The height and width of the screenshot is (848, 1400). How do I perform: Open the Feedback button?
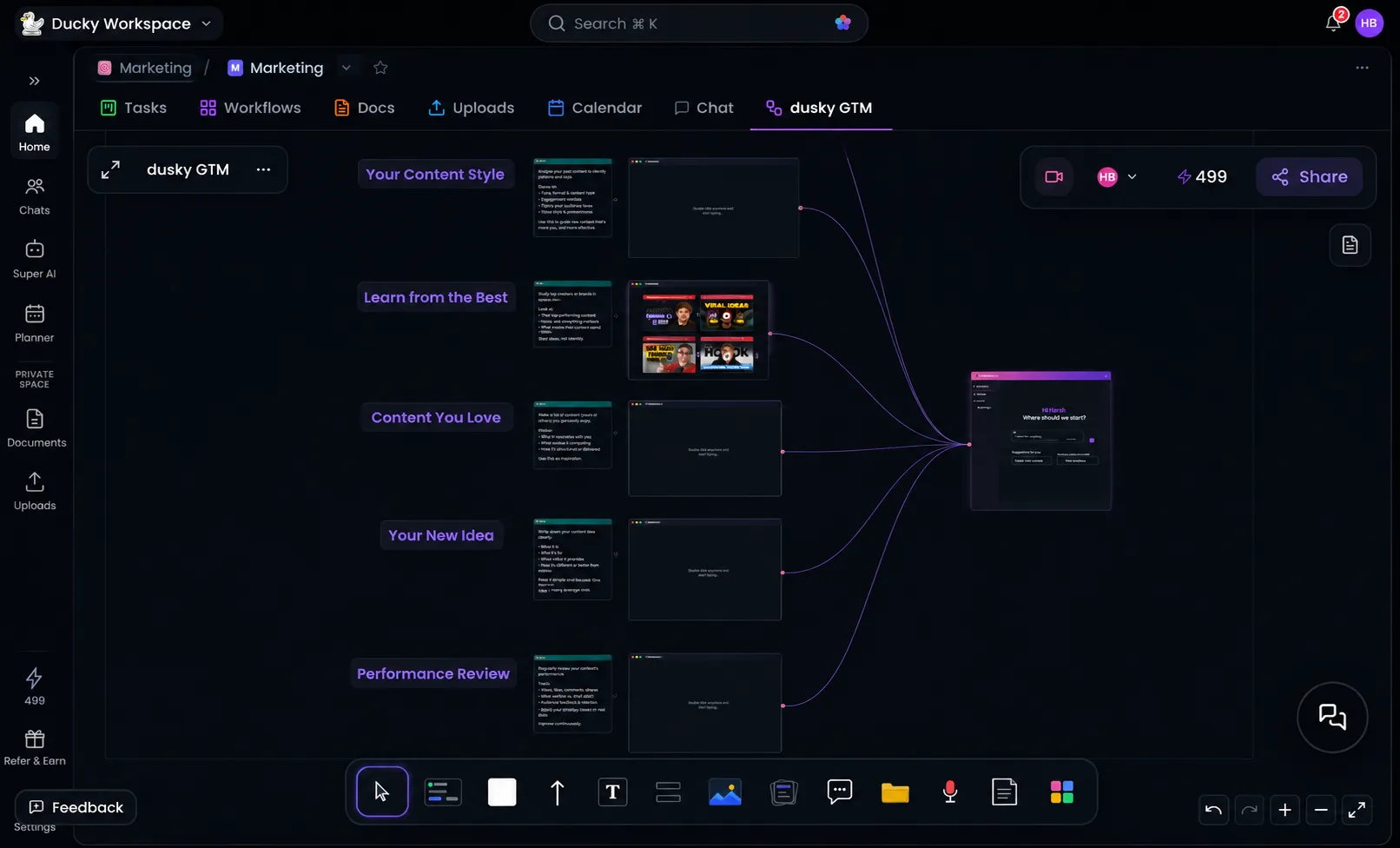pyautogui.click(x=76, y=807)
